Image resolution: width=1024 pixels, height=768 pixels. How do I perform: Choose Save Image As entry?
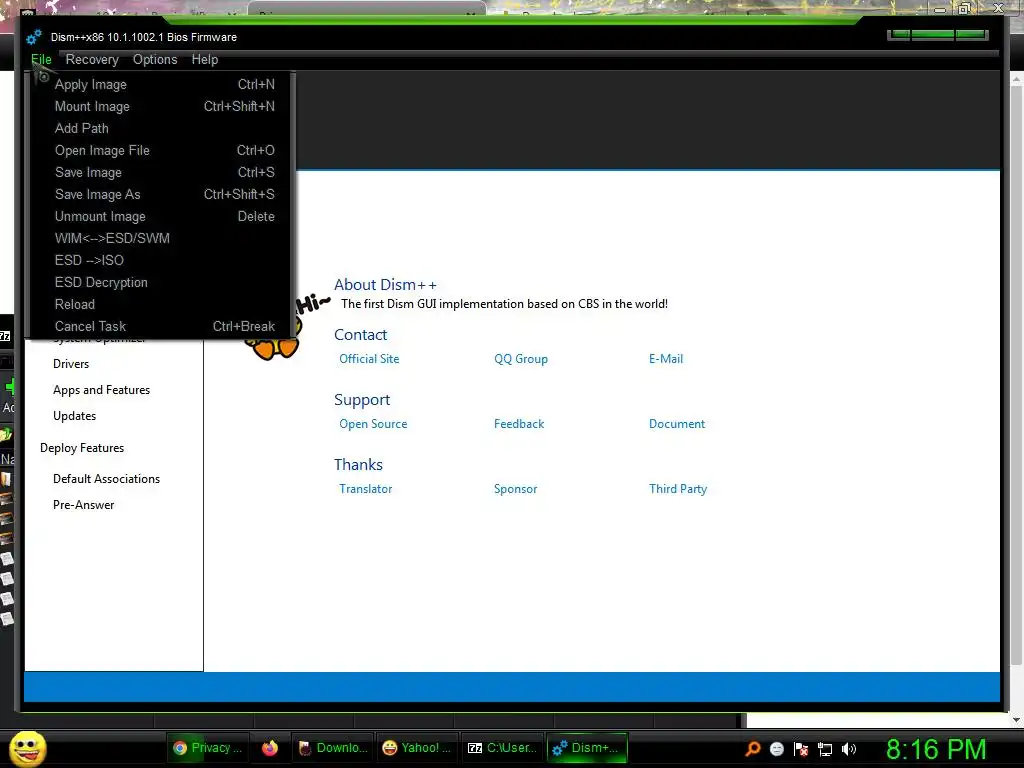[161, 195]
